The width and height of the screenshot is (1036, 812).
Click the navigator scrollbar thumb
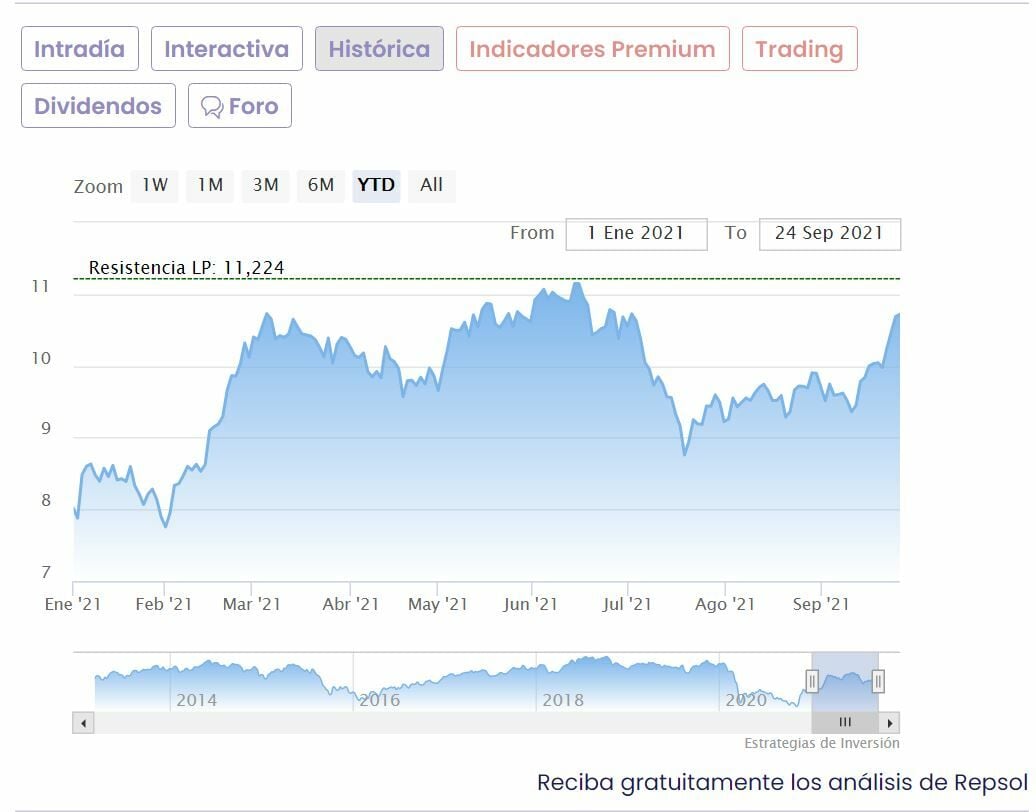click(845, 722)
